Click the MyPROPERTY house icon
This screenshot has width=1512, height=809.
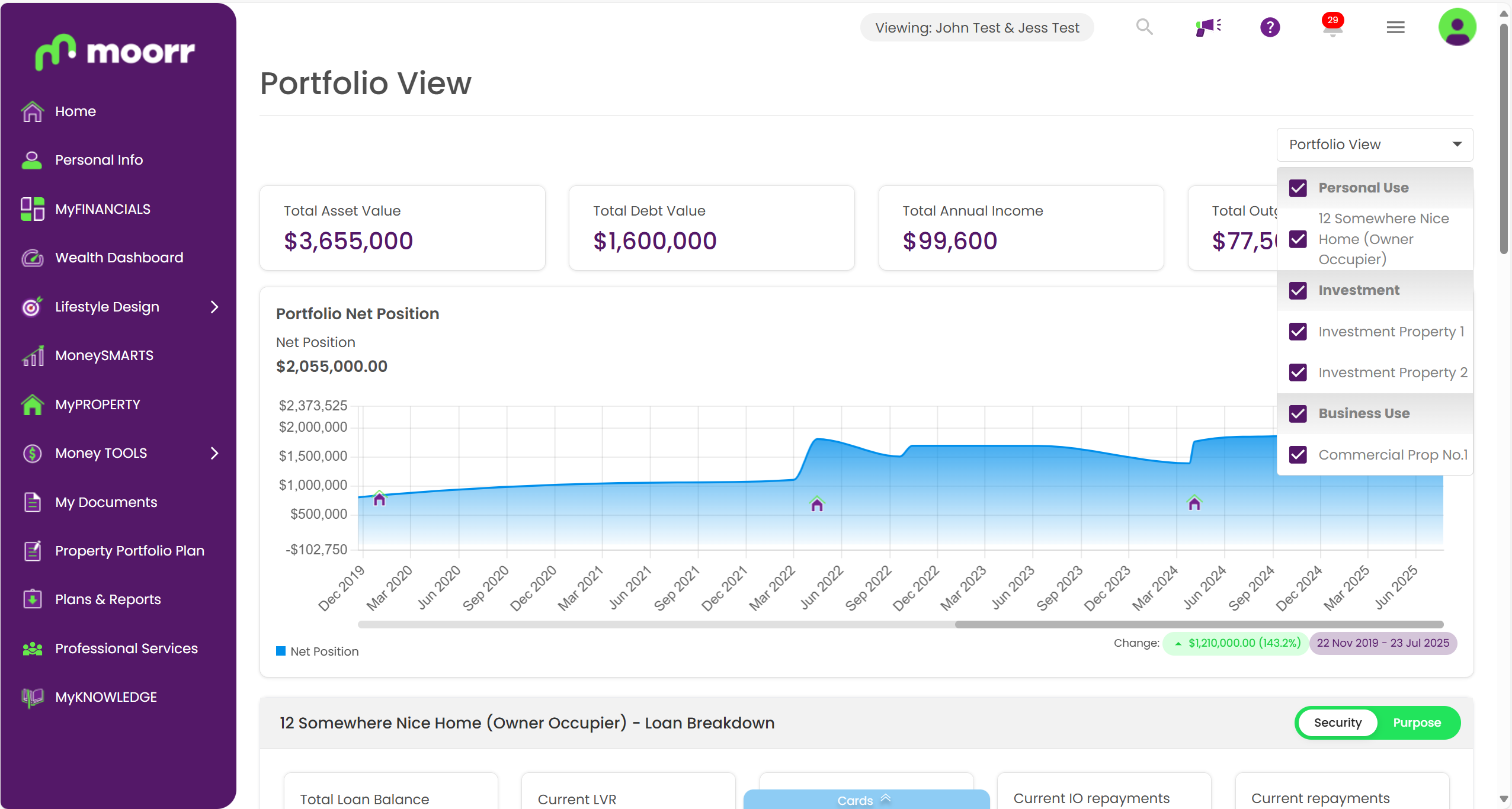click(32, 404)
